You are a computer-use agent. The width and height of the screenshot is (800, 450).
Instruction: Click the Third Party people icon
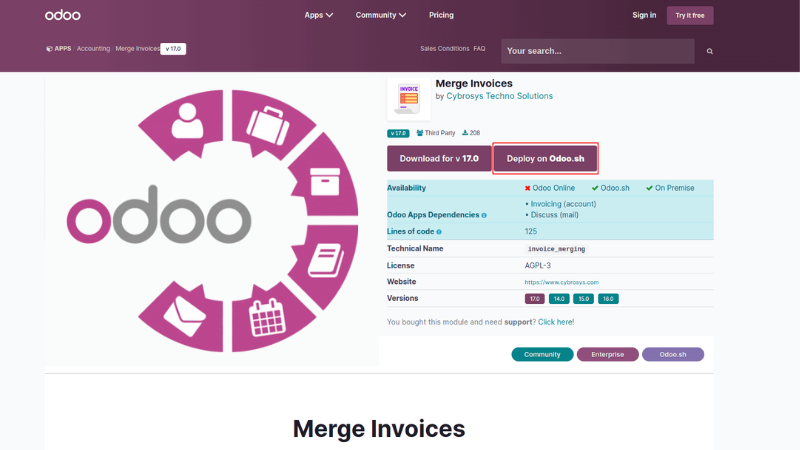click(x=419, y=133)
